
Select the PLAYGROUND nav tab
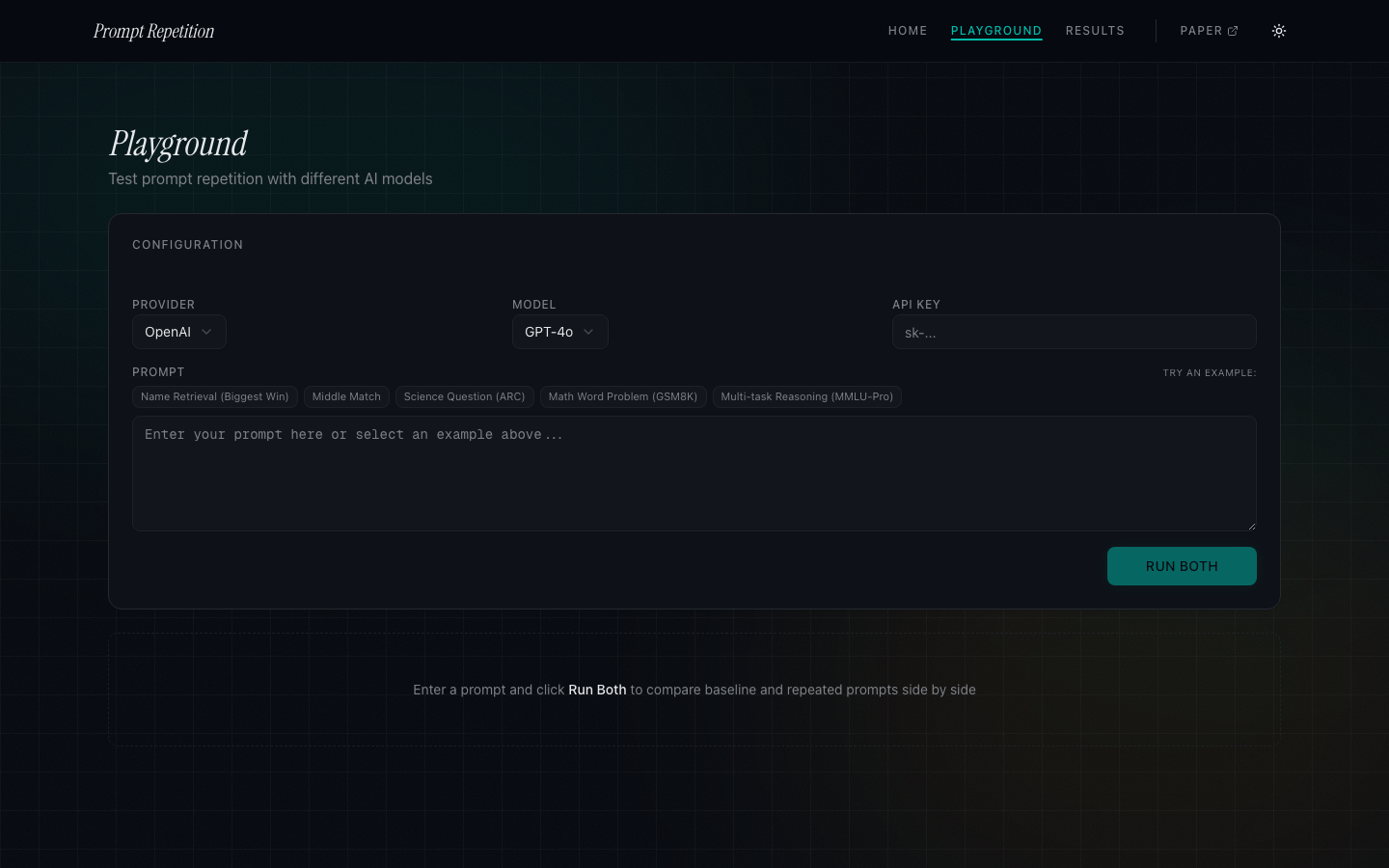click(x=995, y=31)
